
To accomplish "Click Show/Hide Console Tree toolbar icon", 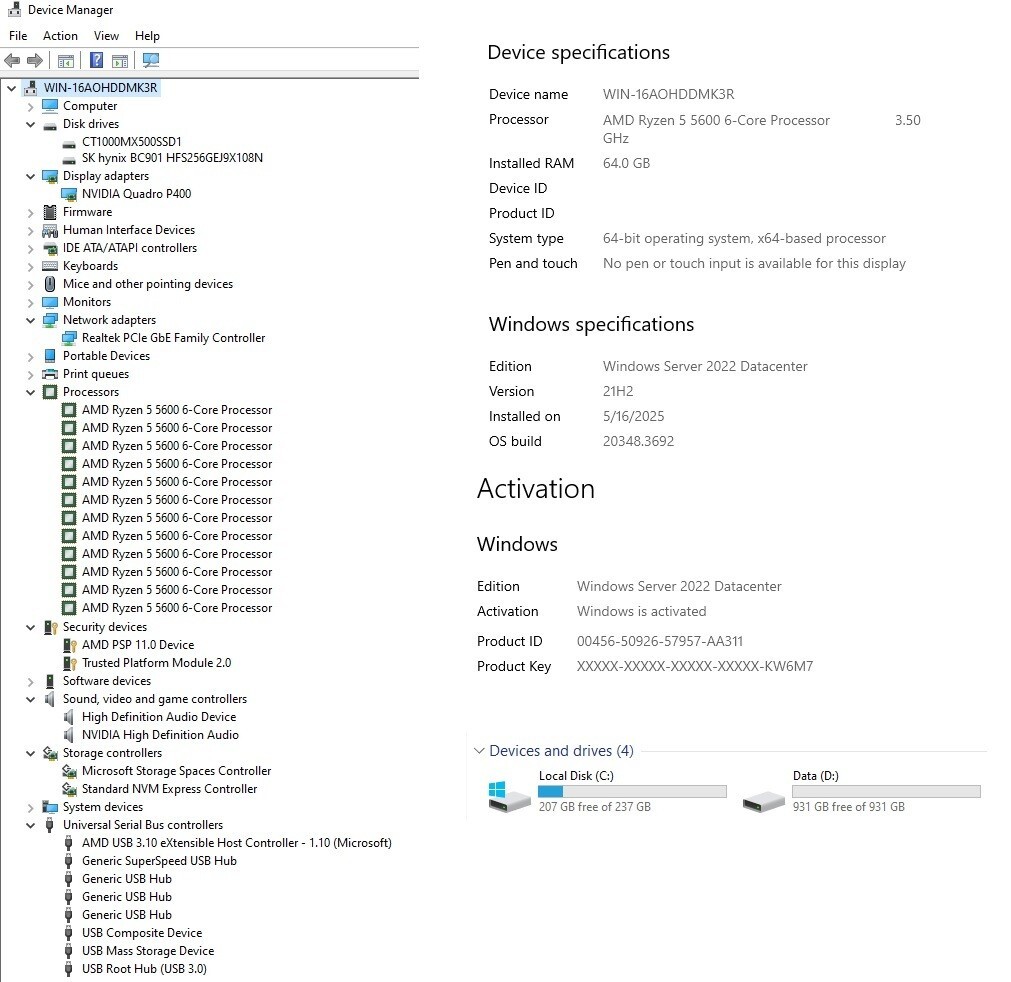I will (66, 61).
